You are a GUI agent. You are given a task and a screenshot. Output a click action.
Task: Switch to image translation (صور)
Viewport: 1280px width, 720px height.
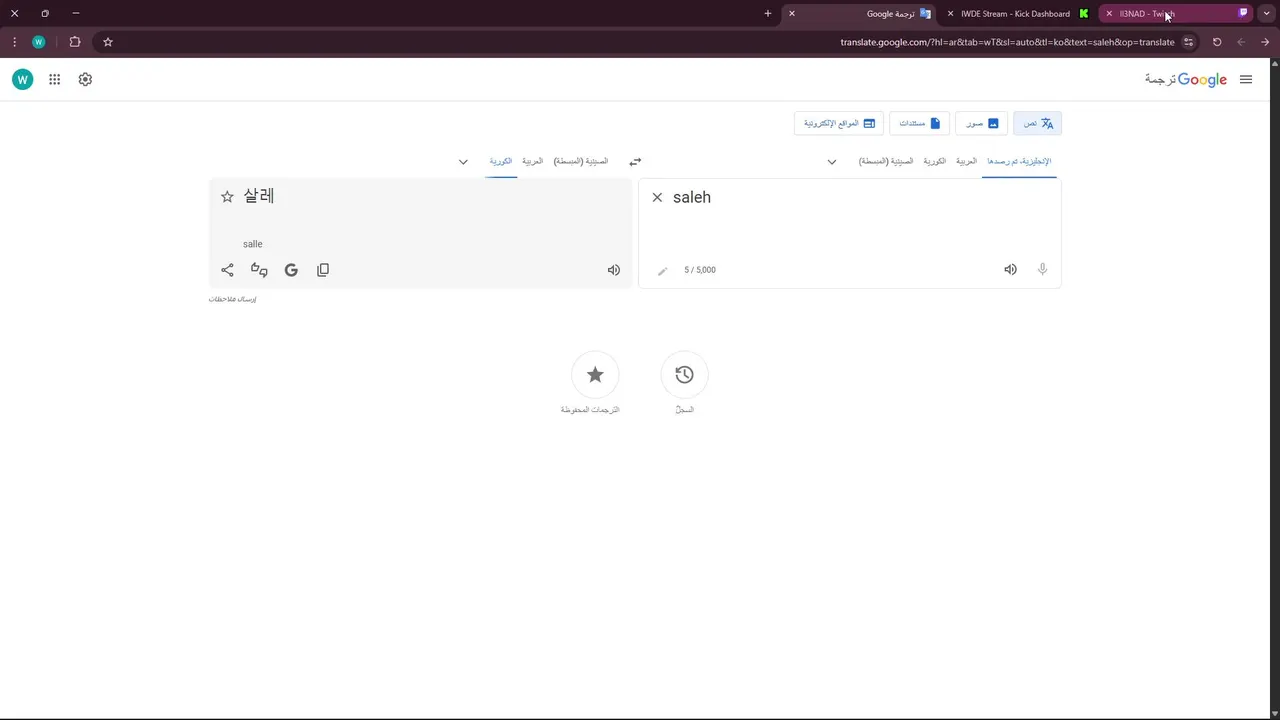coord(982,123)
